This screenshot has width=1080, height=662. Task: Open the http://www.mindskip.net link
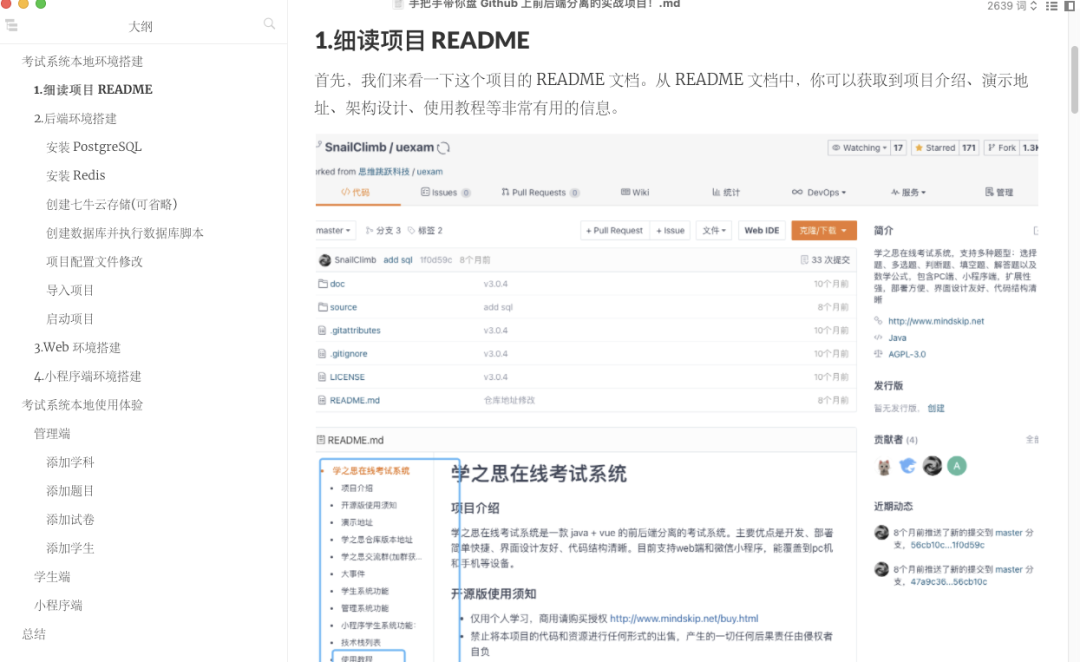tap(936, 321)
